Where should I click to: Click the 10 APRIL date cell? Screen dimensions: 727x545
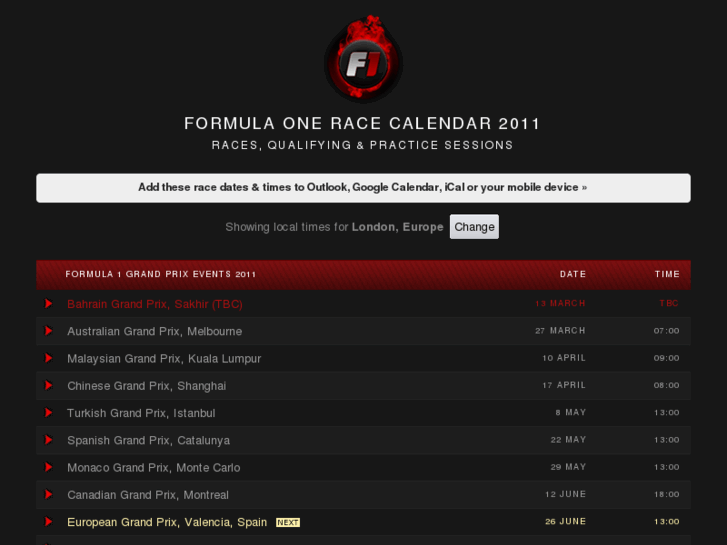coord(564,358)
